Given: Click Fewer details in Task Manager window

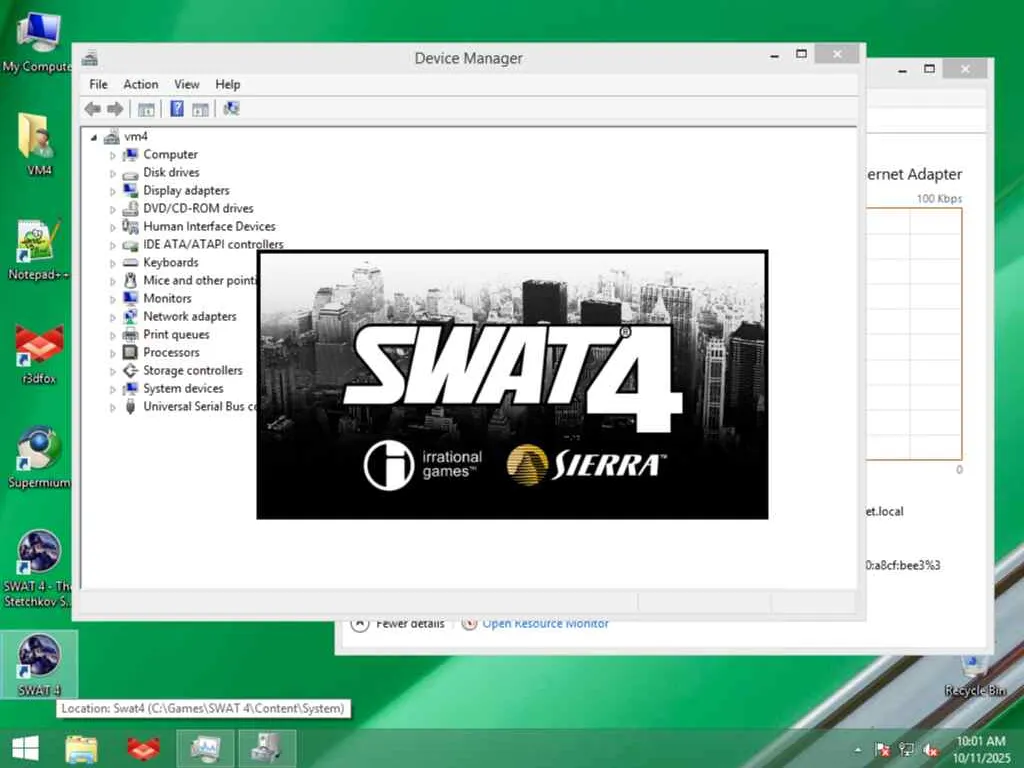Looking at the screenshot, I should point(410,624).
